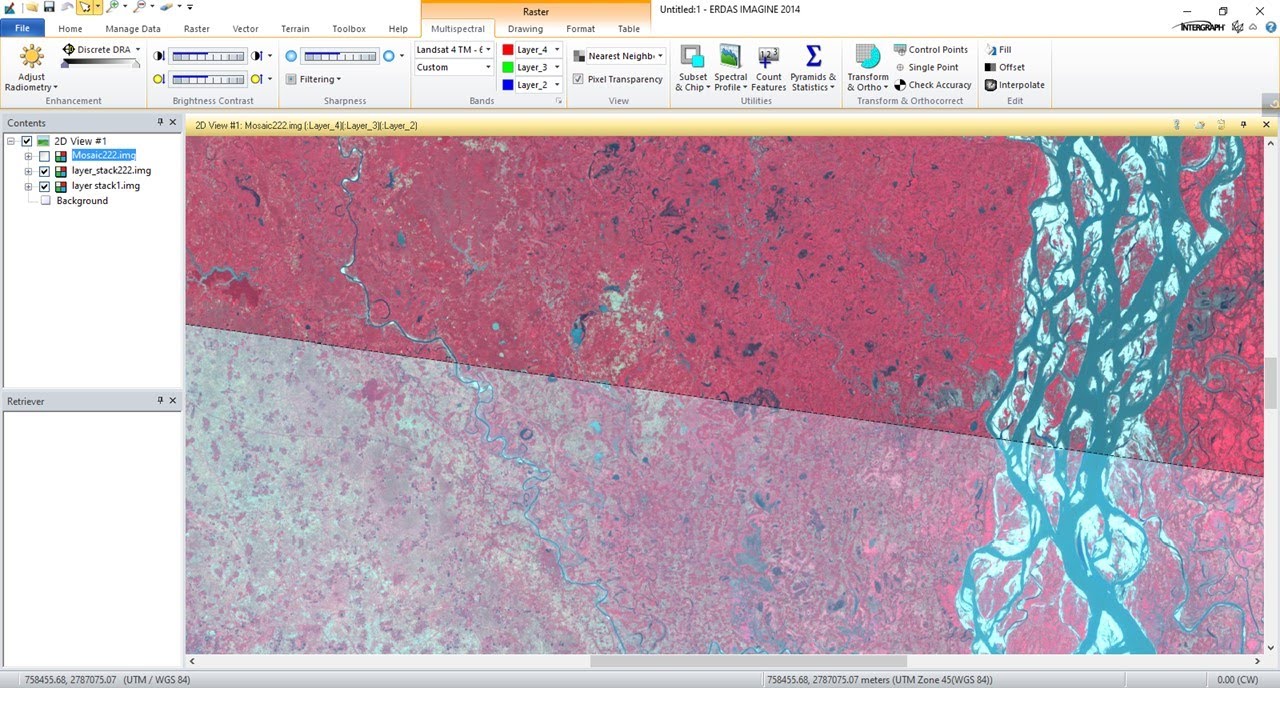Uncheck layer_stack222.img visibility checkbox
Screen dimensions: 1280x720
[x=44, y=171]
